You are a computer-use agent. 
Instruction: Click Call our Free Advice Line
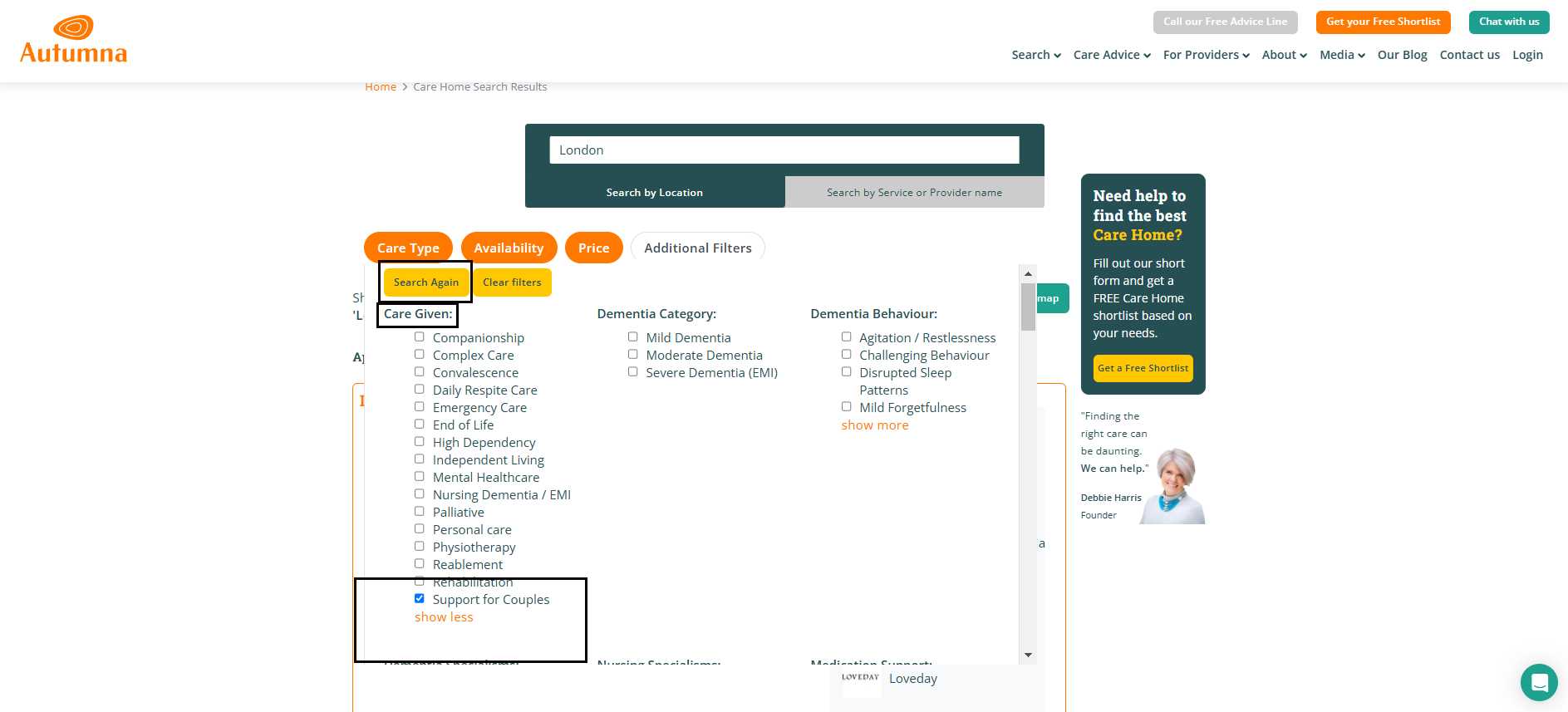click(1225, 22)
